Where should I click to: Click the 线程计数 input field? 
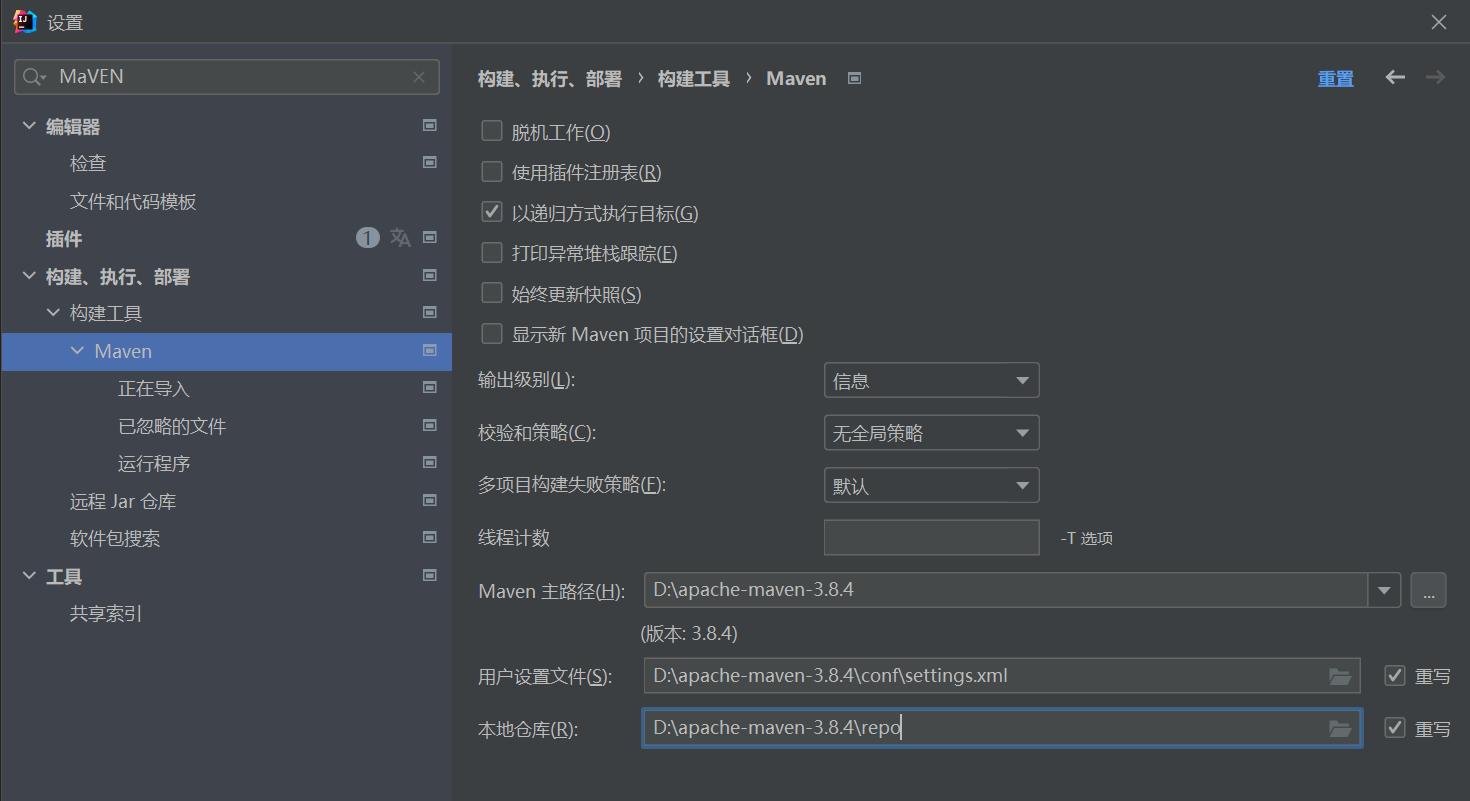pos(931,537)
